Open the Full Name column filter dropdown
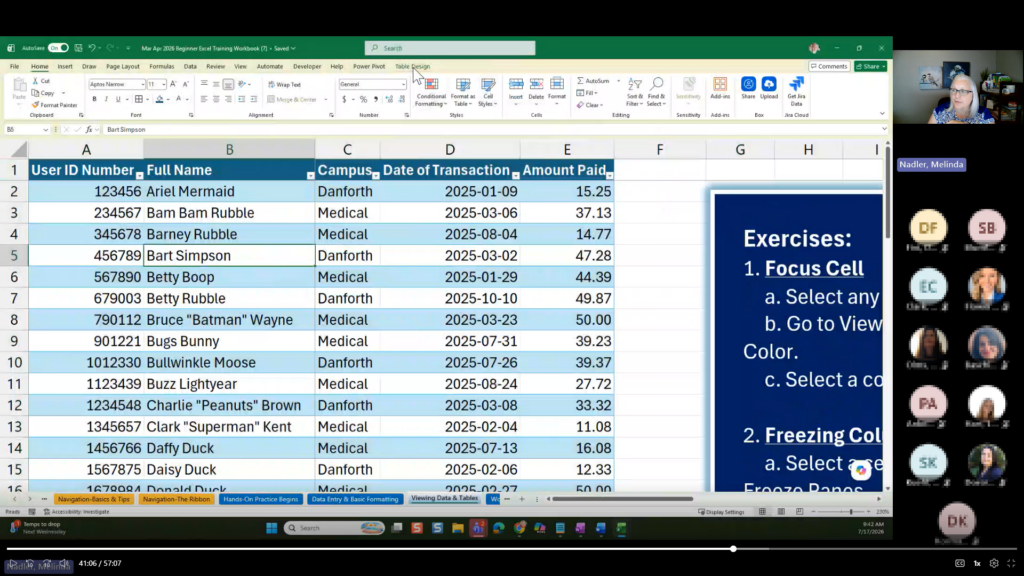 (310, 175)
